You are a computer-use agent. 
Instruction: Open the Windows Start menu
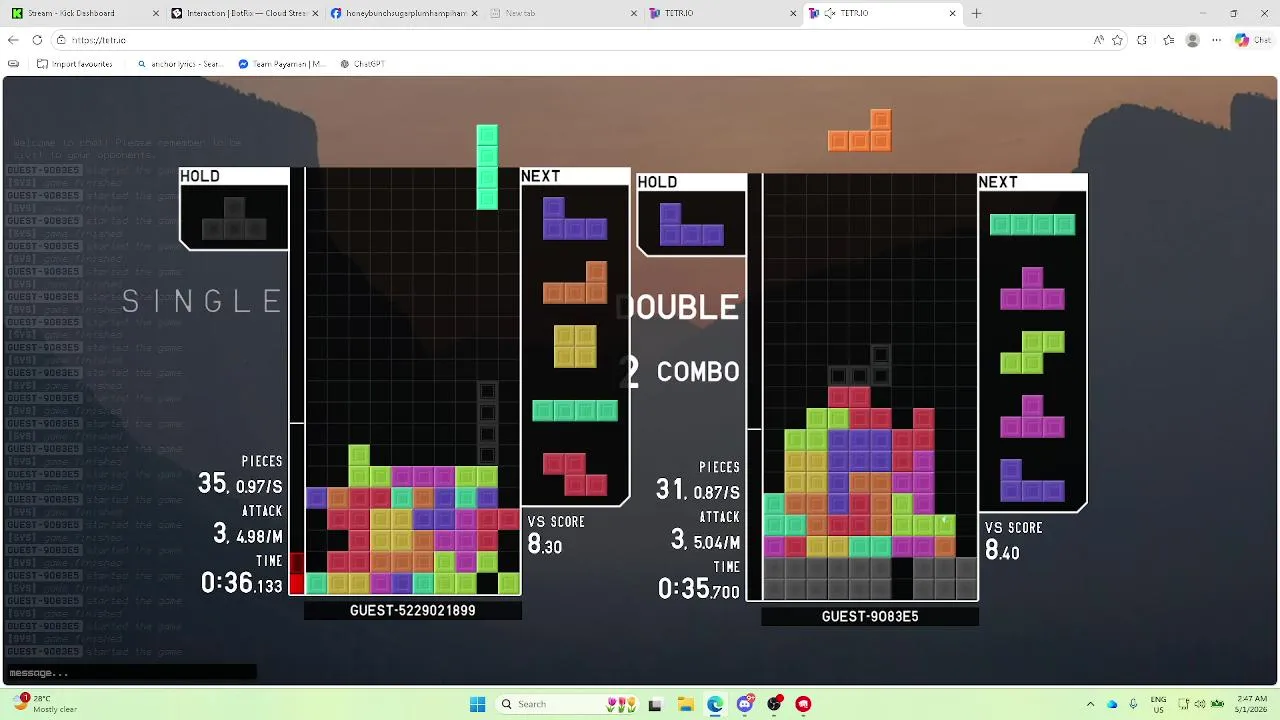(x=477, y=704)
